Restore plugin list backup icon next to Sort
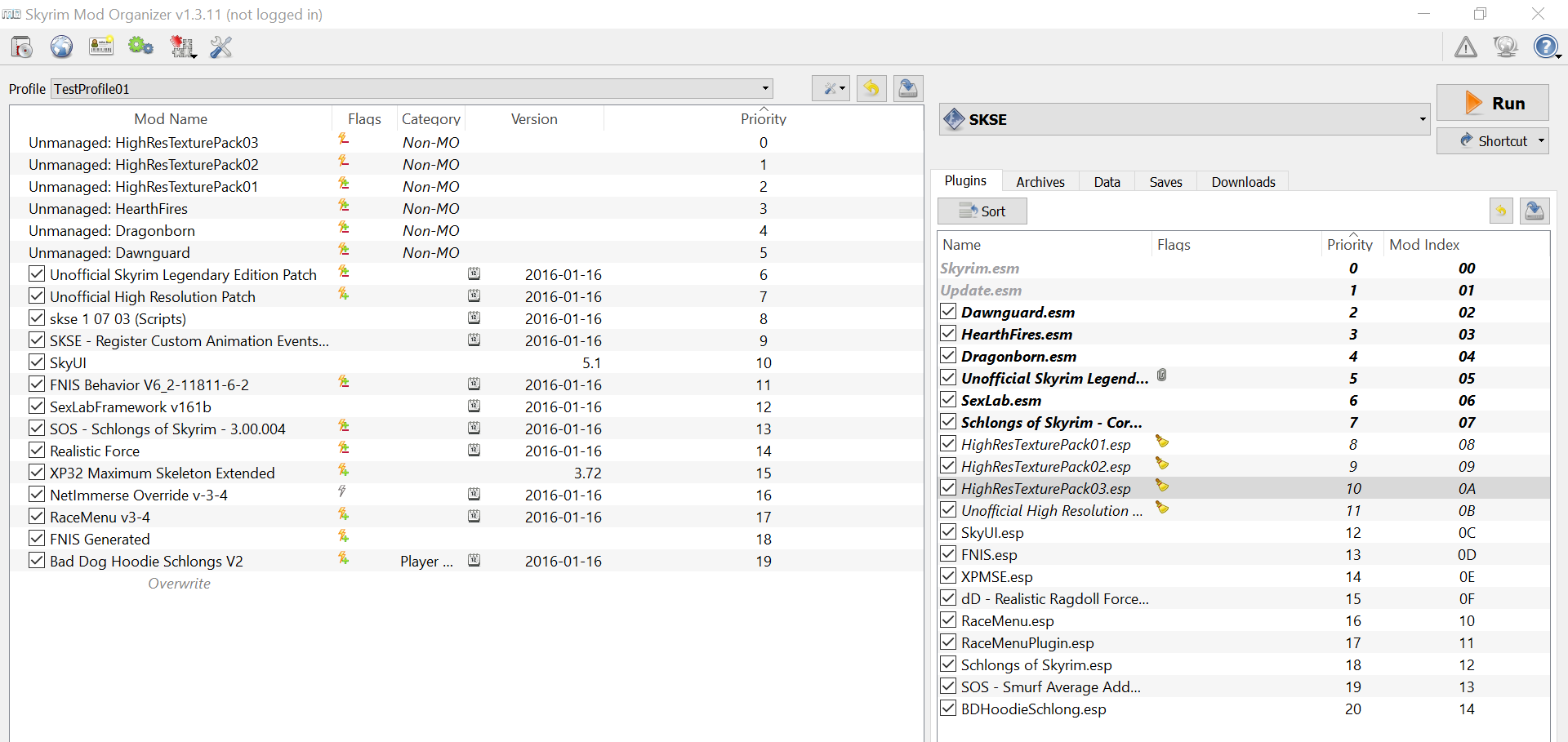1568x742 pixels. click(1501, 211)
